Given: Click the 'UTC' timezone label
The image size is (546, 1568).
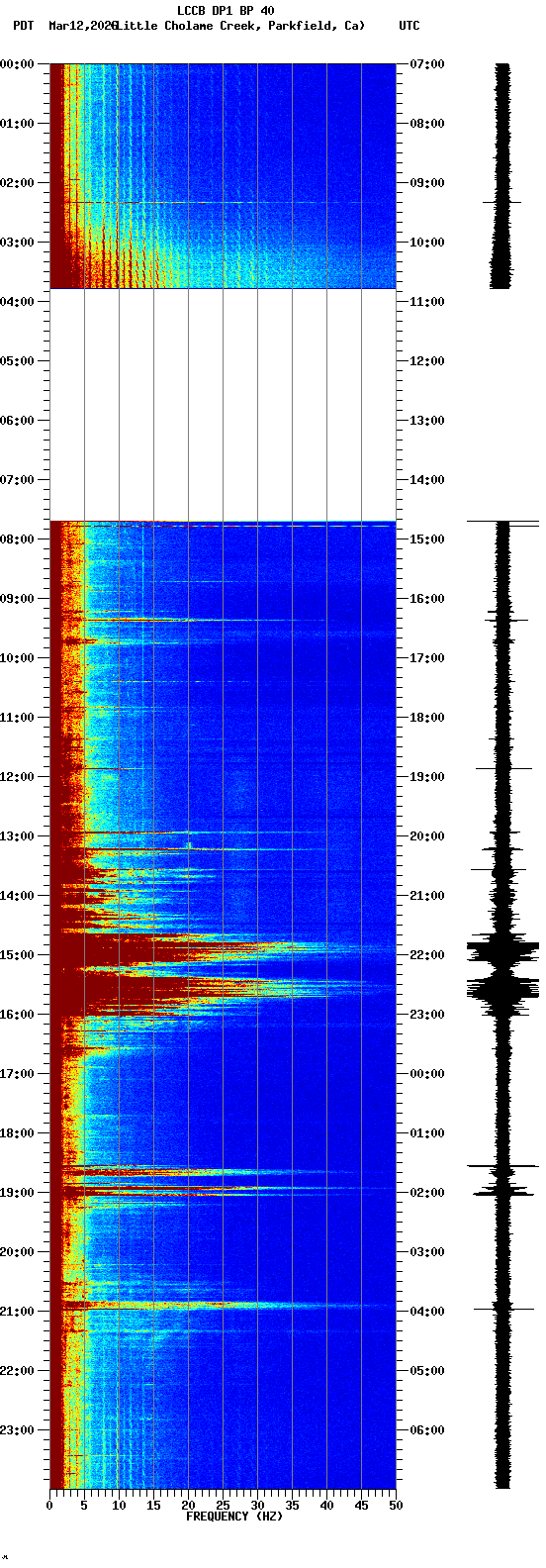Looking at the screenshot, I should coord(409,26).
